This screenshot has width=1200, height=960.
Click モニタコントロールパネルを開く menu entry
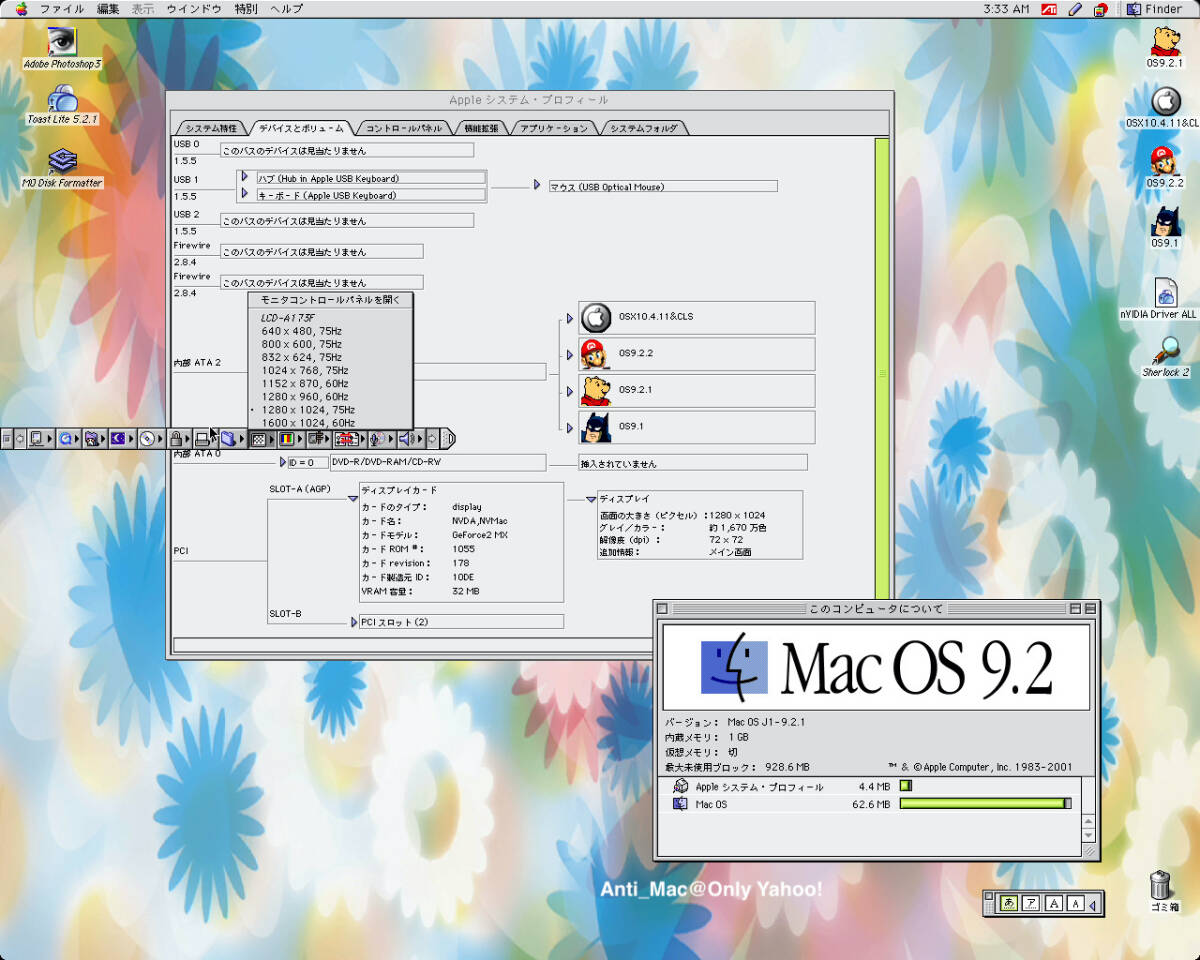pyautogui.click(x=330, y=299)
